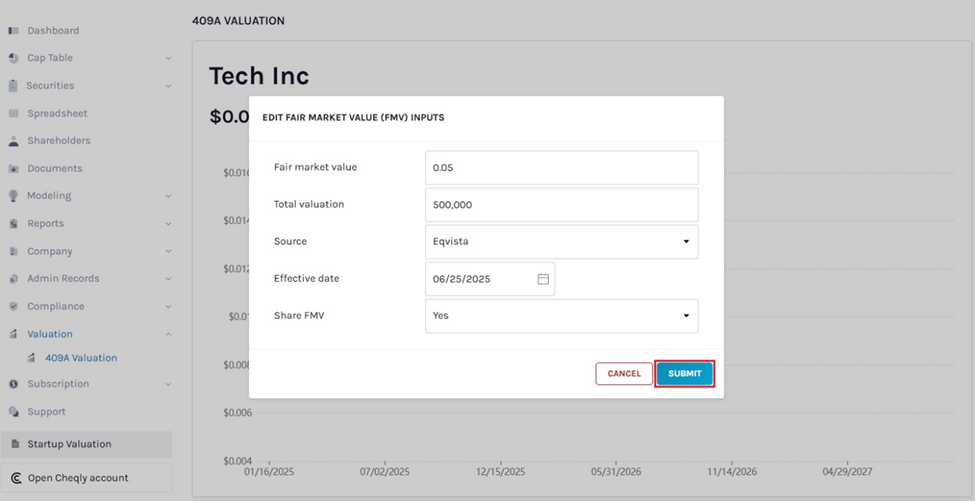Click the chart date label 05/31/2026
The image size is (975, 501).
pos(616,472)
